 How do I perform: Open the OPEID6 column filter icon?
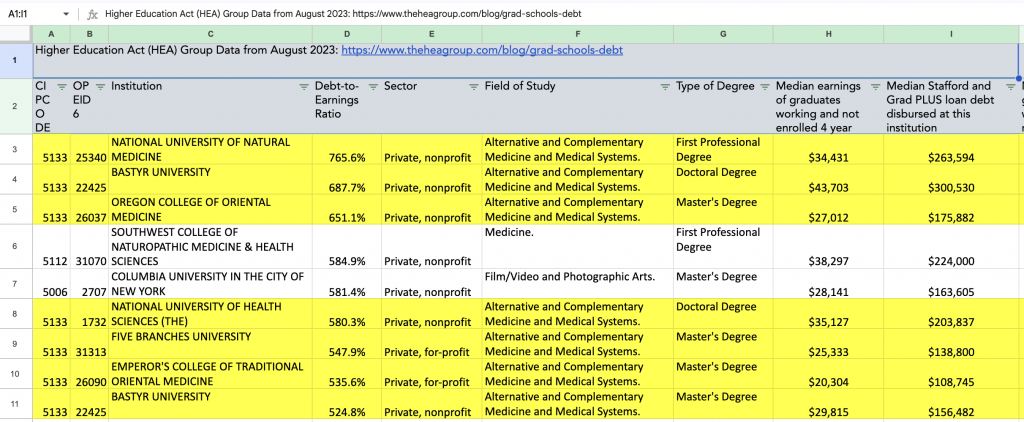click(x=98, y=87)
